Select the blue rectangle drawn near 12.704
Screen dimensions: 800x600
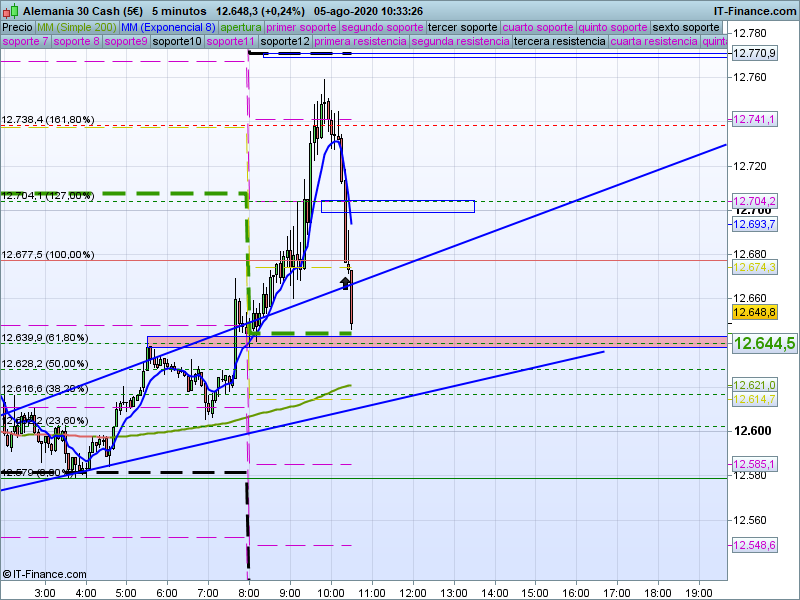pyautogui.click(x=397, y=206)
